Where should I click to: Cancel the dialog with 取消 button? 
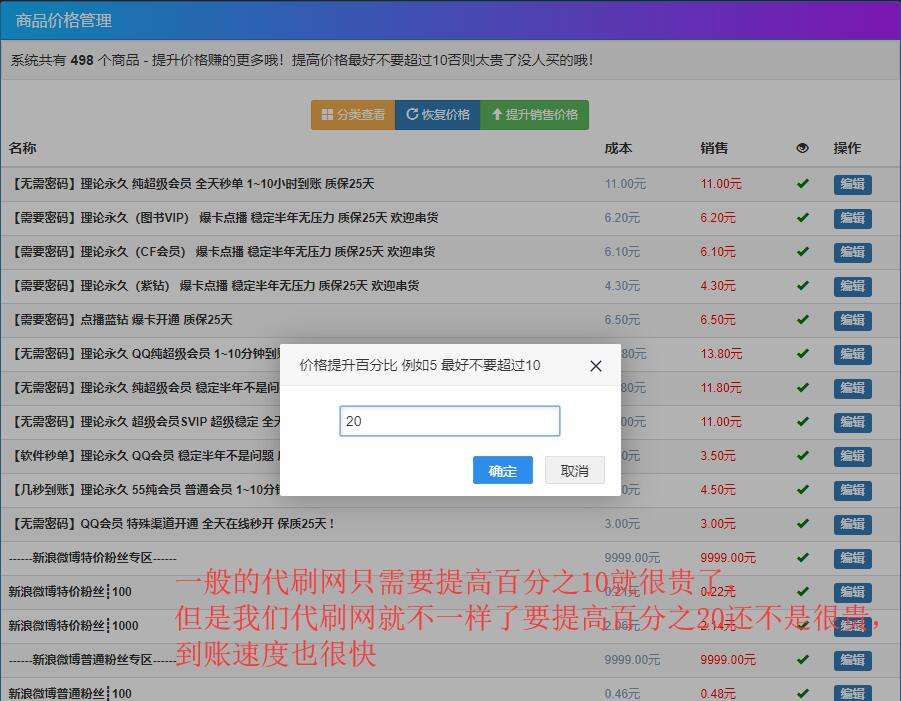coord(574,470)
